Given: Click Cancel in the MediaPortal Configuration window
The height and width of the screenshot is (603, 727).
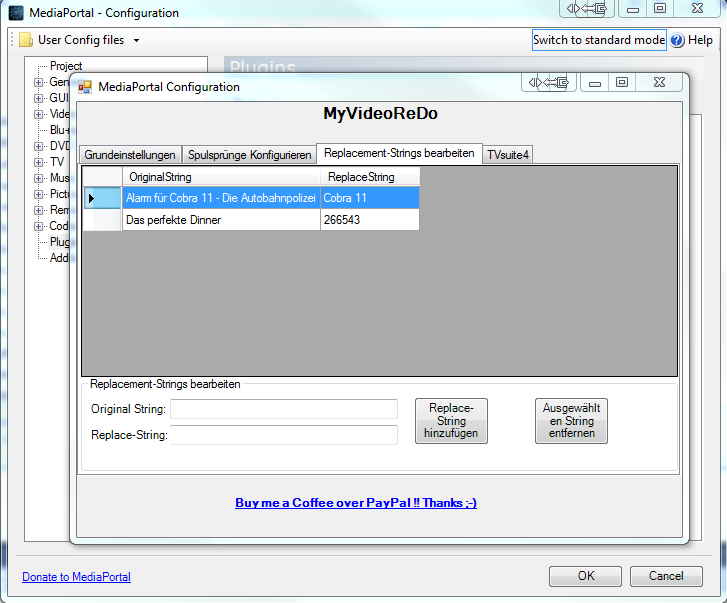Looking at the screenshot, I should coord(666,576).
